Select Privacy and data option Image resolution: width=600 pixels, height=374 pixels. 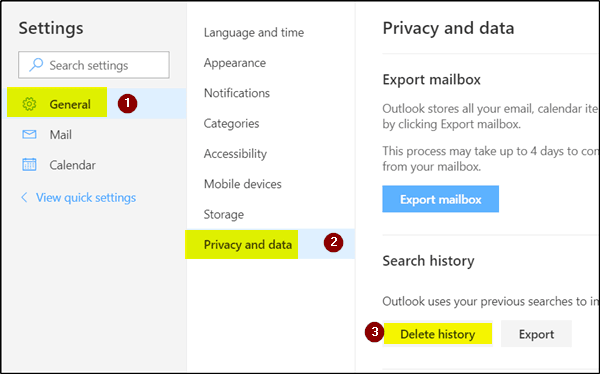point(270,244)
